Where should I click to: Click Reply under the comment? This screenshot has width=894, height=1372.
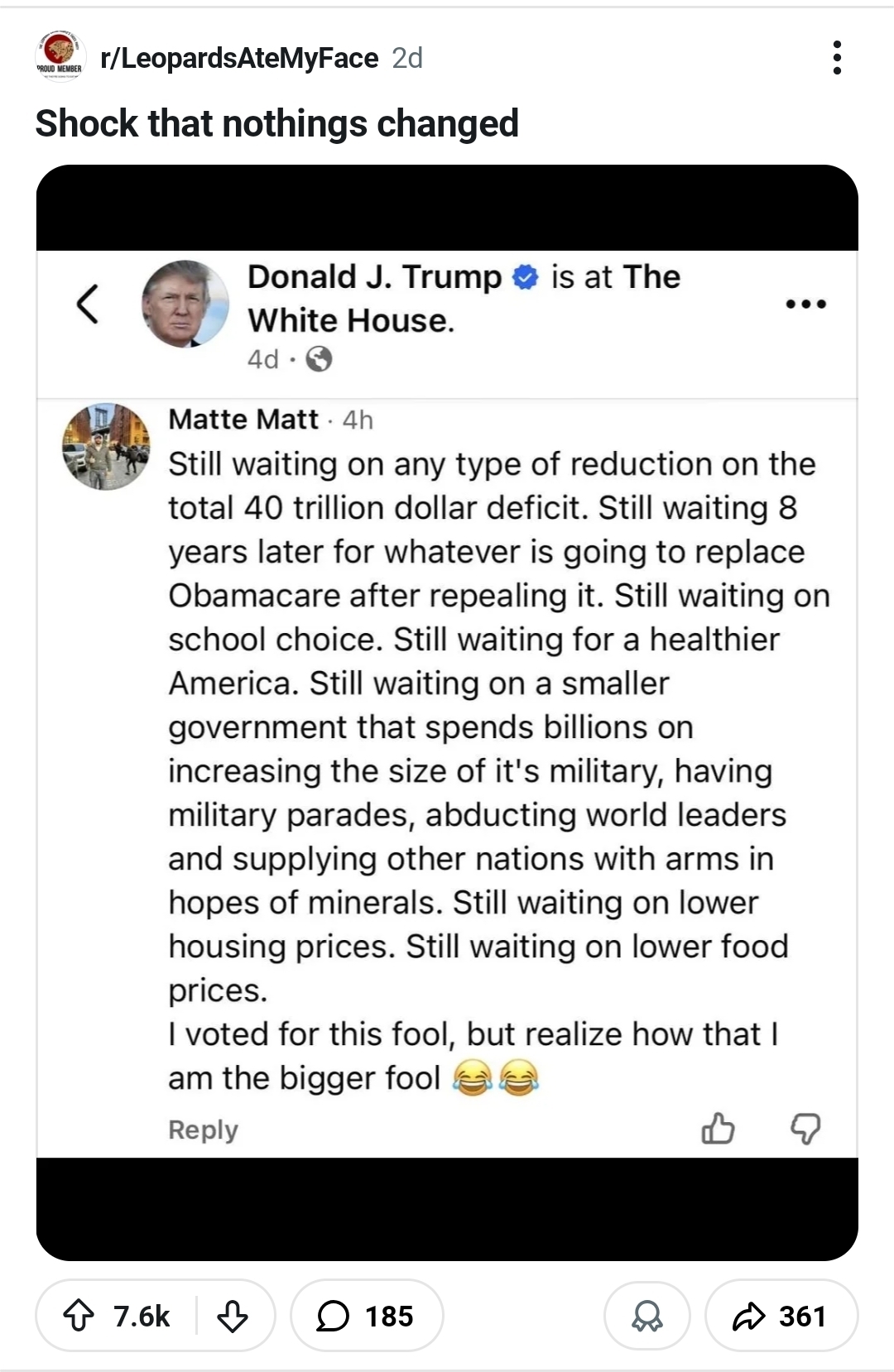pyautogui.click(x=203, y=1130)
